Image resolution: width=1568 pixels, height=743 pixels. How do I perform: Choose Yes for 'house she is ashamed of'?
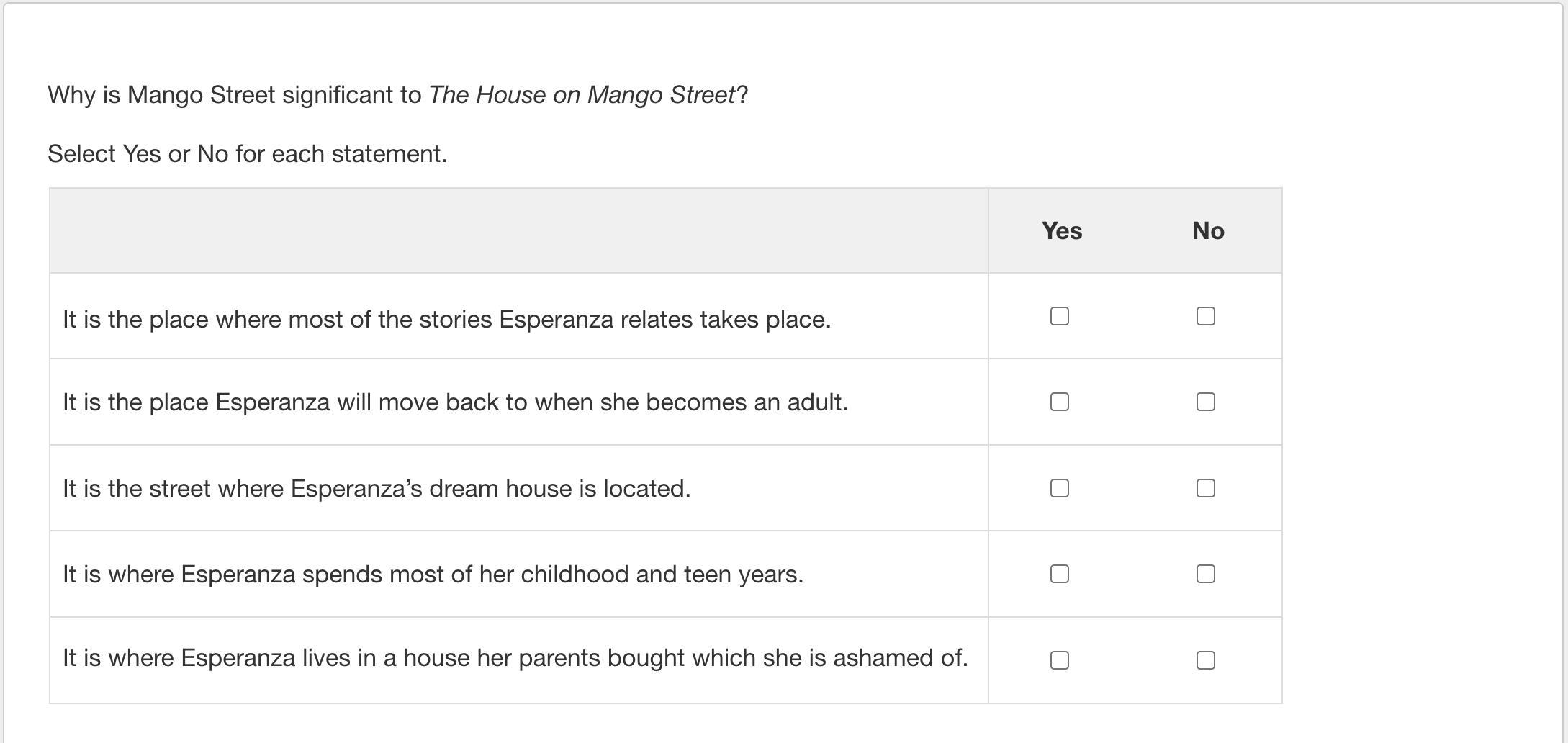[1059, 660]
